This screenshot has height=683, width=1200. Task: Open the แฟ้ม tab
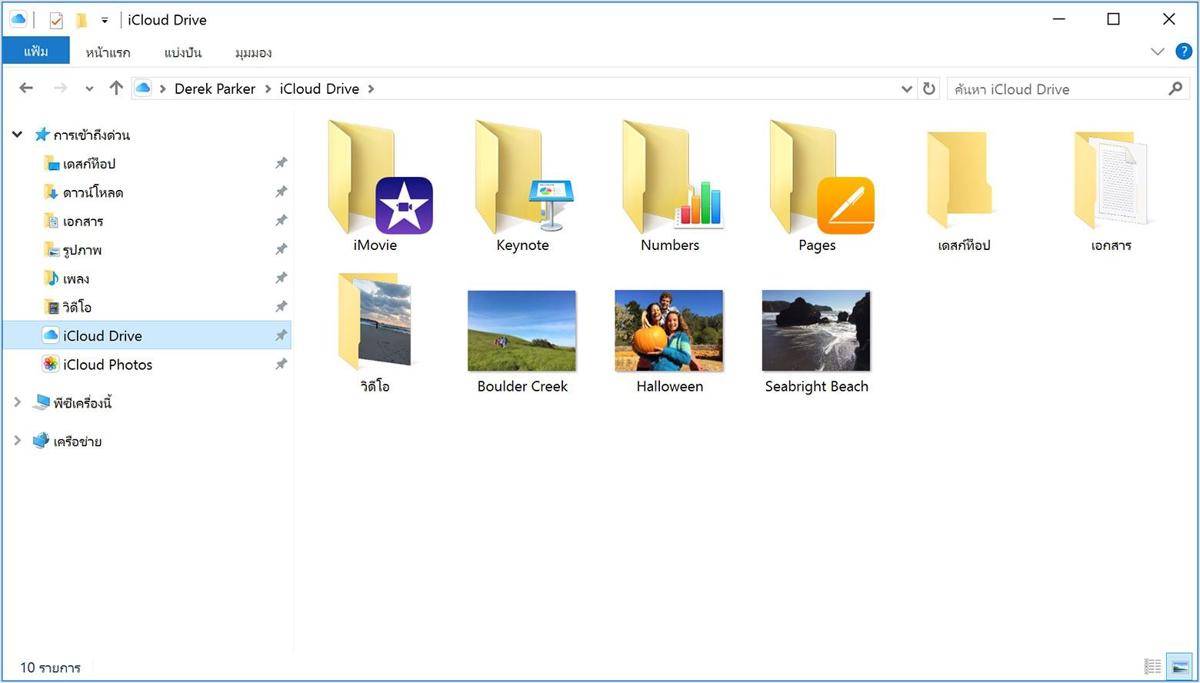pos(36,51)
